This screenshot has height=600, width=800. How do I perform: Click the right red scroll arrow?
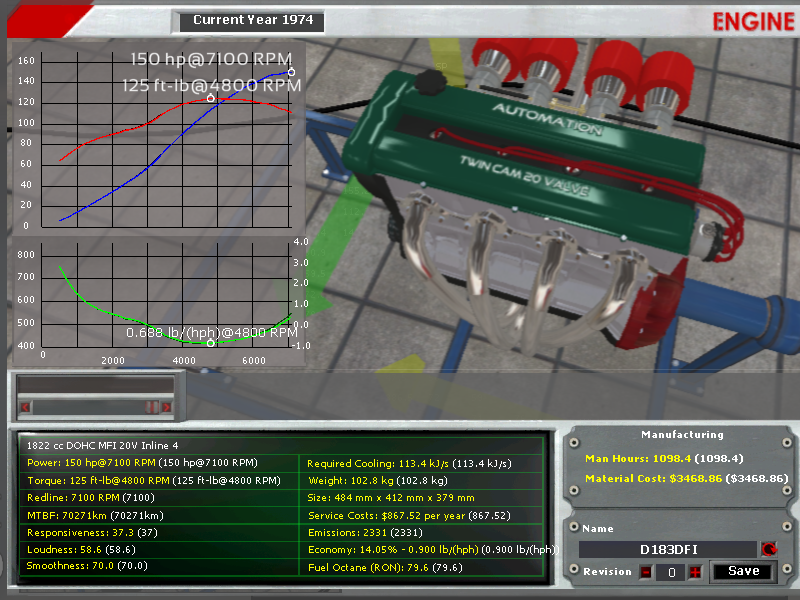[x=165, y=406]
